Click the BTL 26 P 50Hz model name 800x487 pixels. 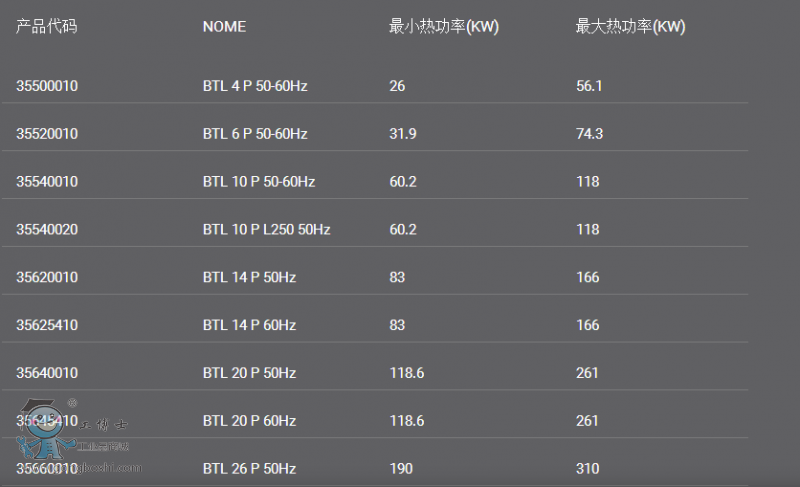[x=249, y=468]
